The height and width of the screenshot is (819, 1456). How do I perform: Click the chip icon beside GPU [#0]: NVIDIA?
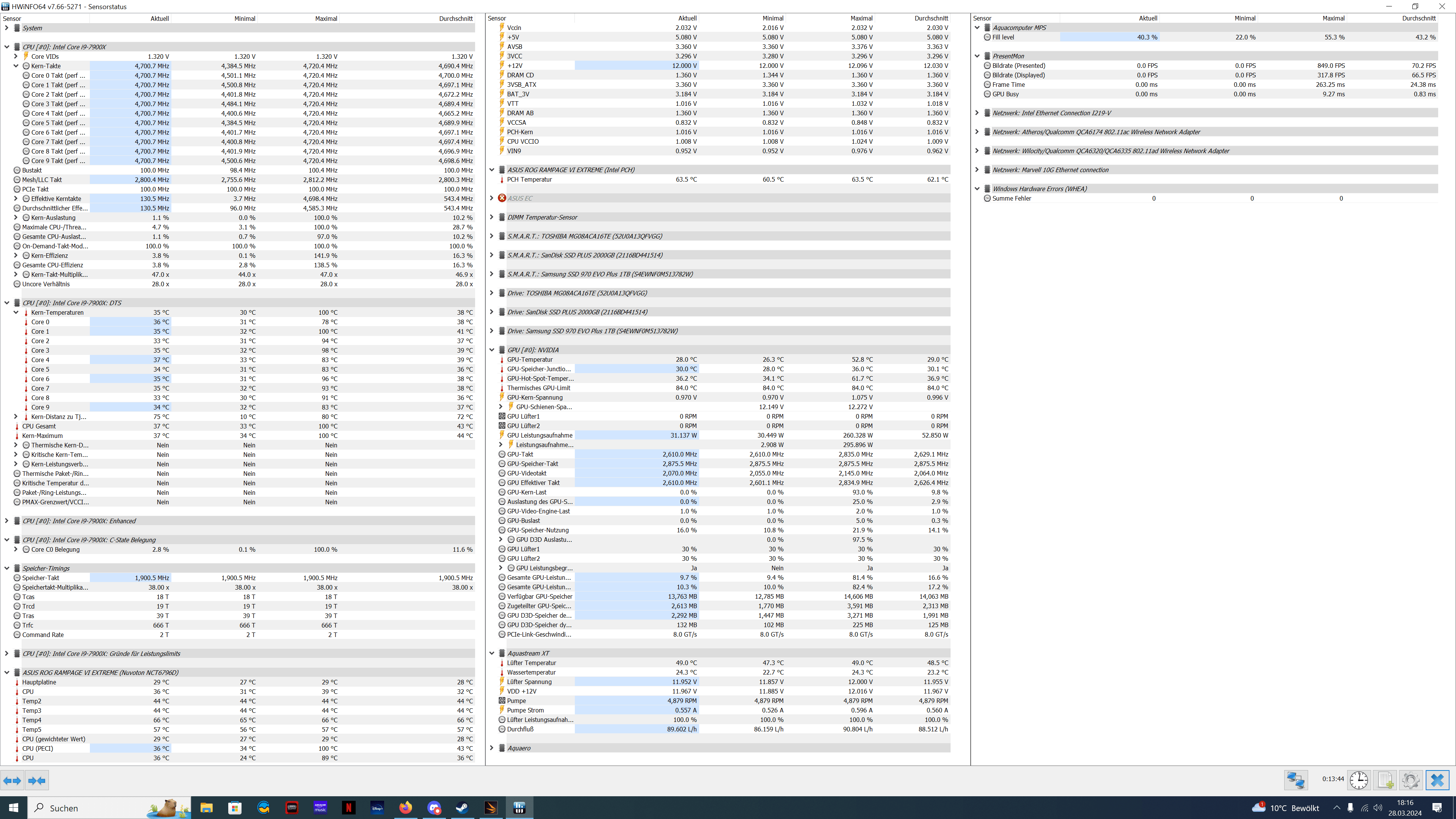pyautogui.click(x=502, y=350)
